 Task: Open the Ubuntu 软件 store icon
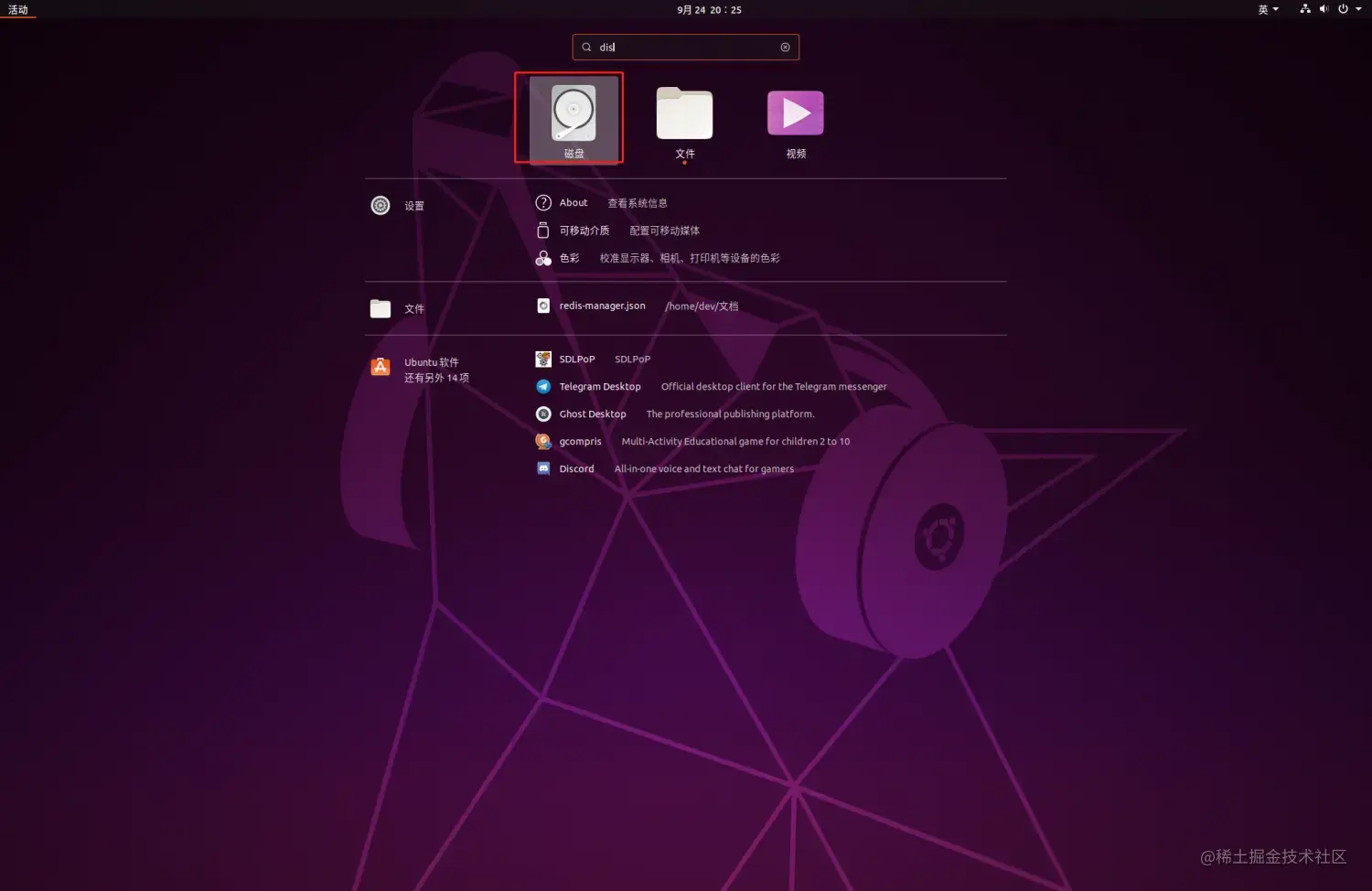(381, 368)
